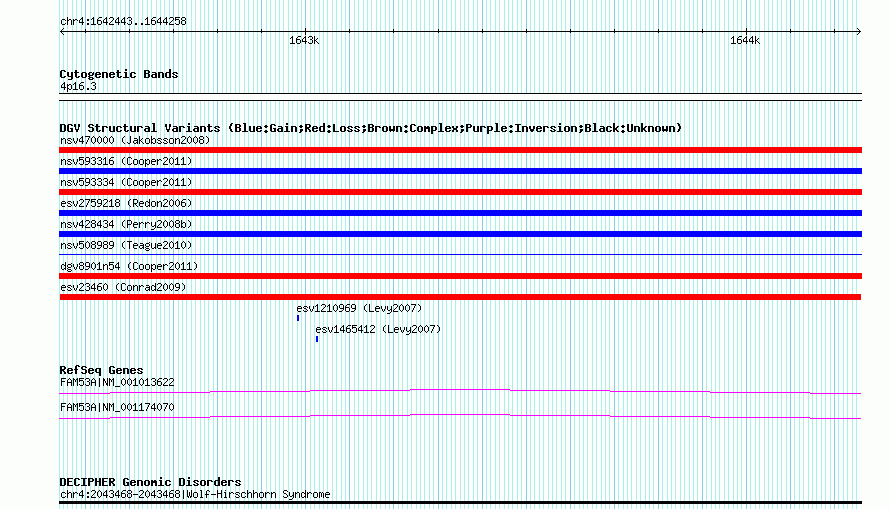The image size is (890, 509).
Task: Click the red bar for nsv470000
Action: tap(460, 150)
